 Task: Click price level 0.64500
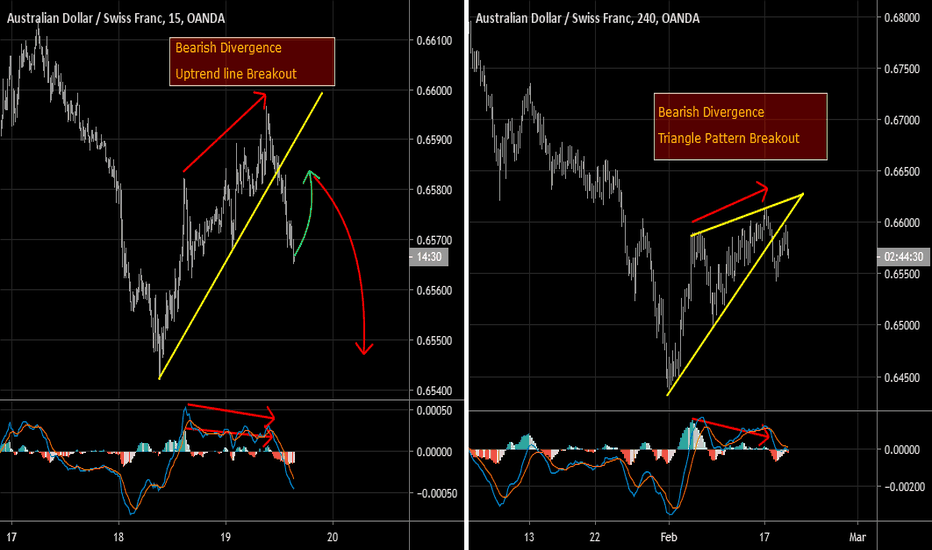click(902, 377)
